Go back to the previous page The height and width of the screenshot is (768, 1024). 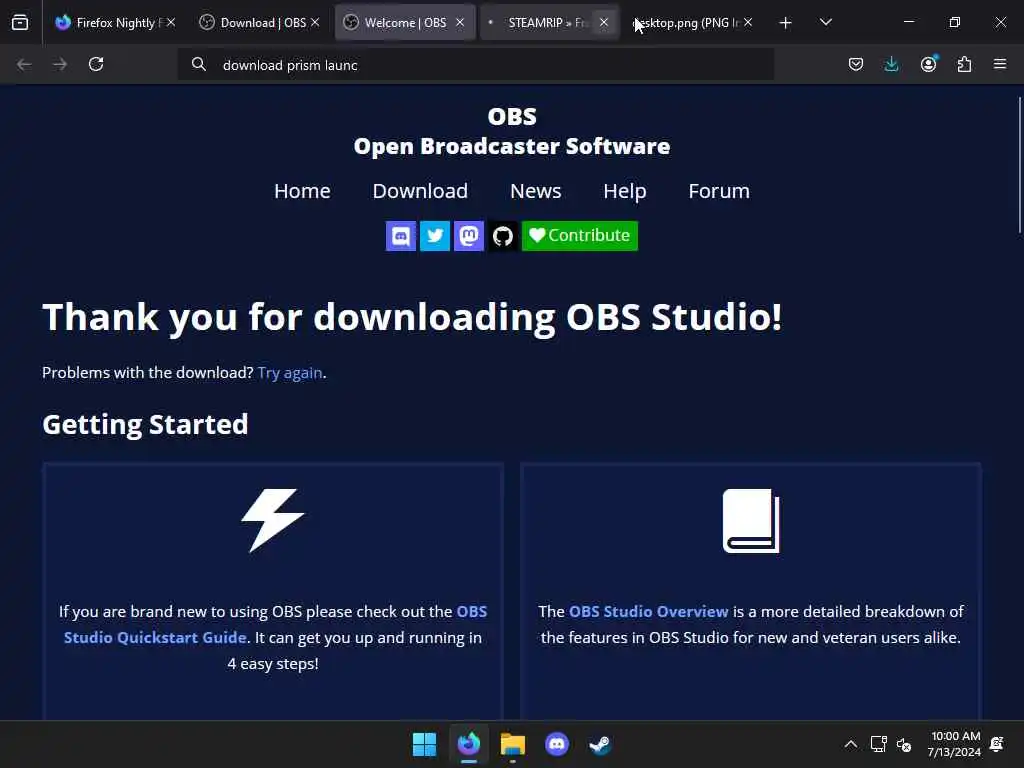(24, 64)
